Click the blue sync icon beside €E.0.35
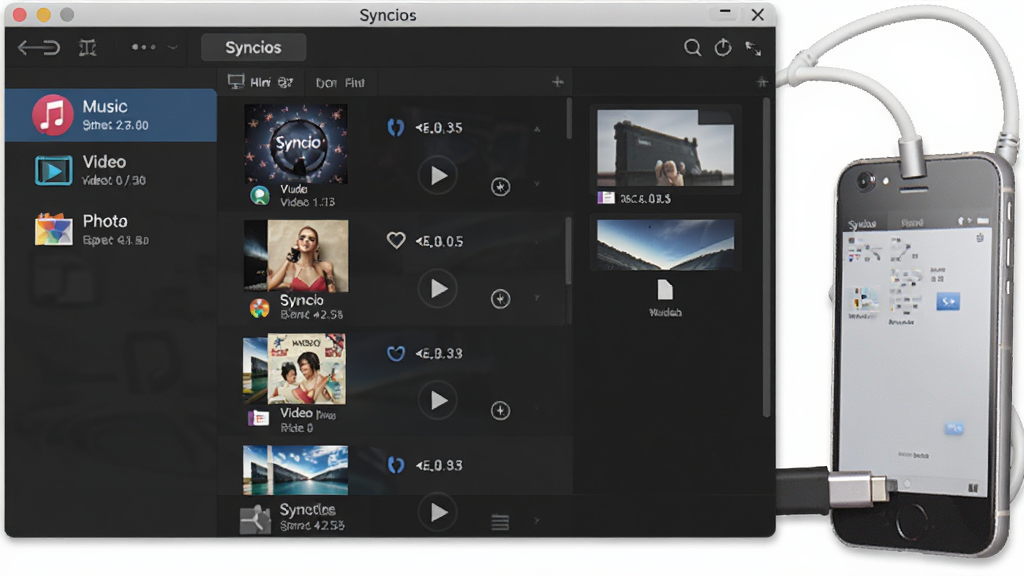The width and height of the screenshot is (1024, 576). coord(396,127)
